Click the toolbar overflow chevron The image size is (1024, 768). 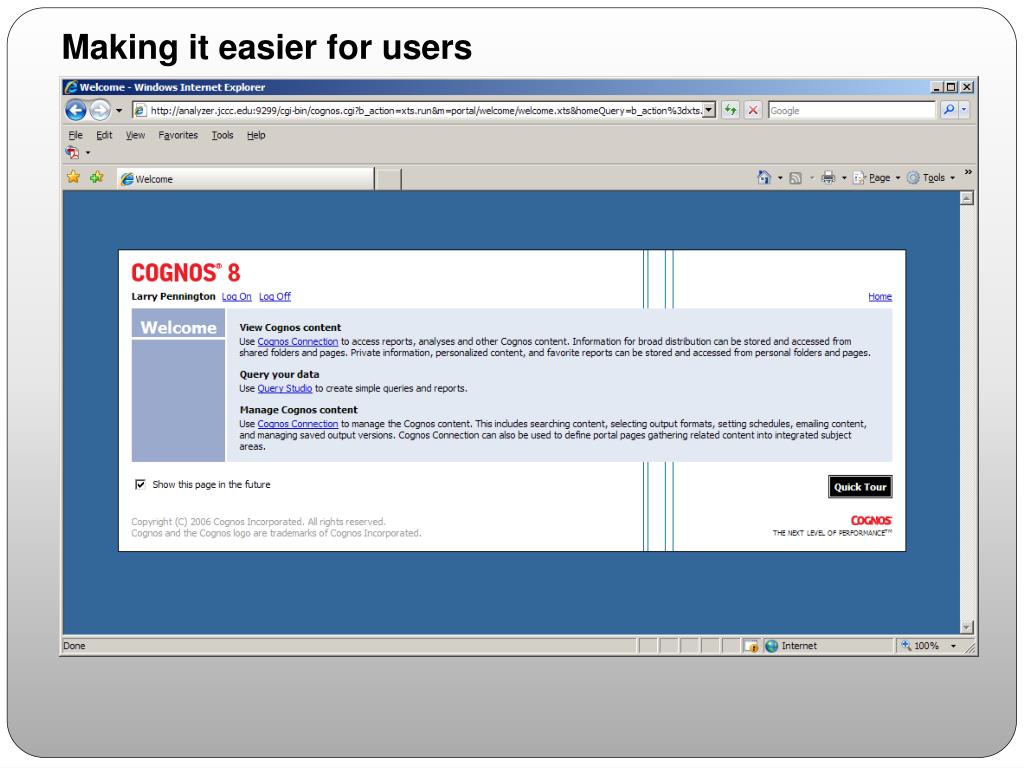click(x=968, y=172)
